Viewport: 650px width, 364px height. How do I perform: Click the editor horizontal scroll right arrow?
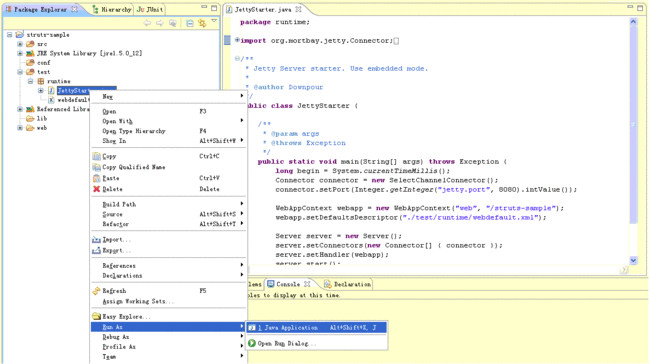point(624,270)
